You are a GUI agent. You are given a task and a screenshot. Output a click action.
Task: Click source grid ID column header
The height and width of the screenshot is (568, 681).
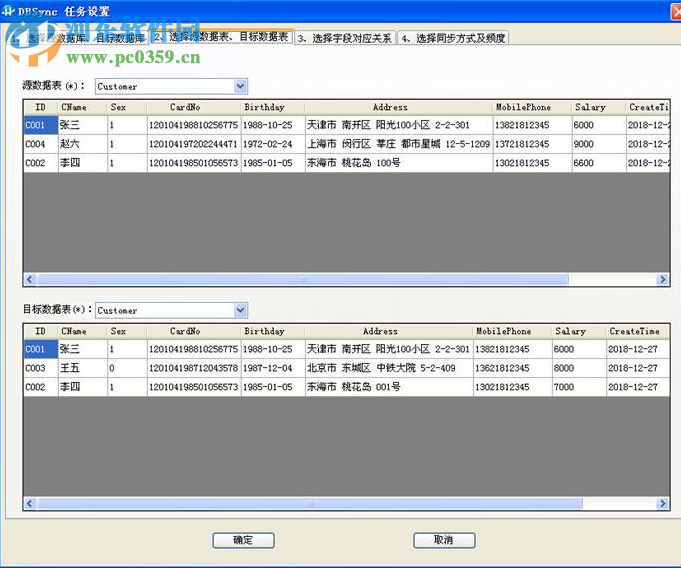pyautogui.click(x=41, y=107)
